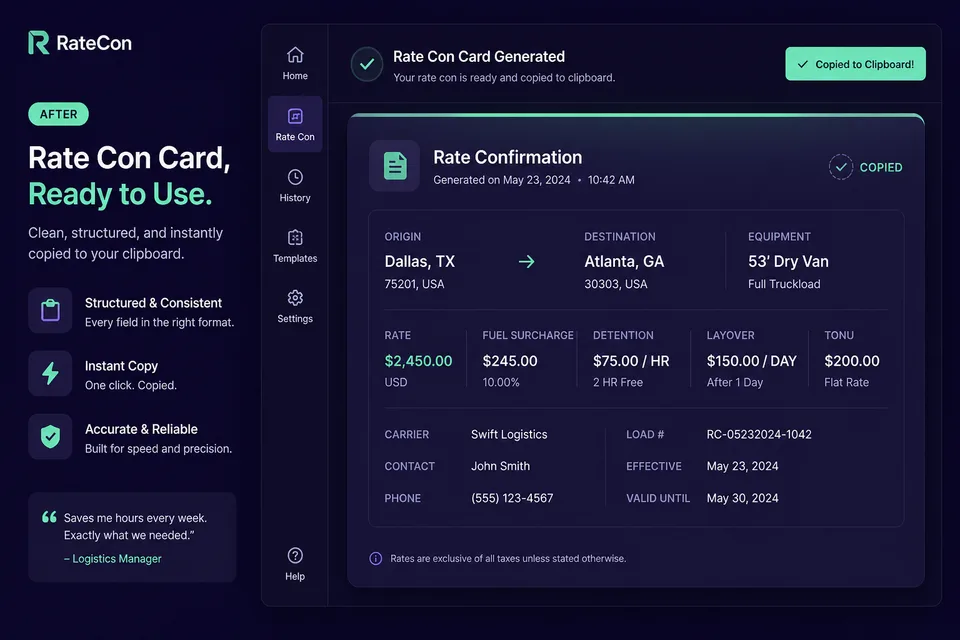This screenshot has height=640, width=960.
Task: Select valid until 'May 30, 2024'
Action: point(742,498)
